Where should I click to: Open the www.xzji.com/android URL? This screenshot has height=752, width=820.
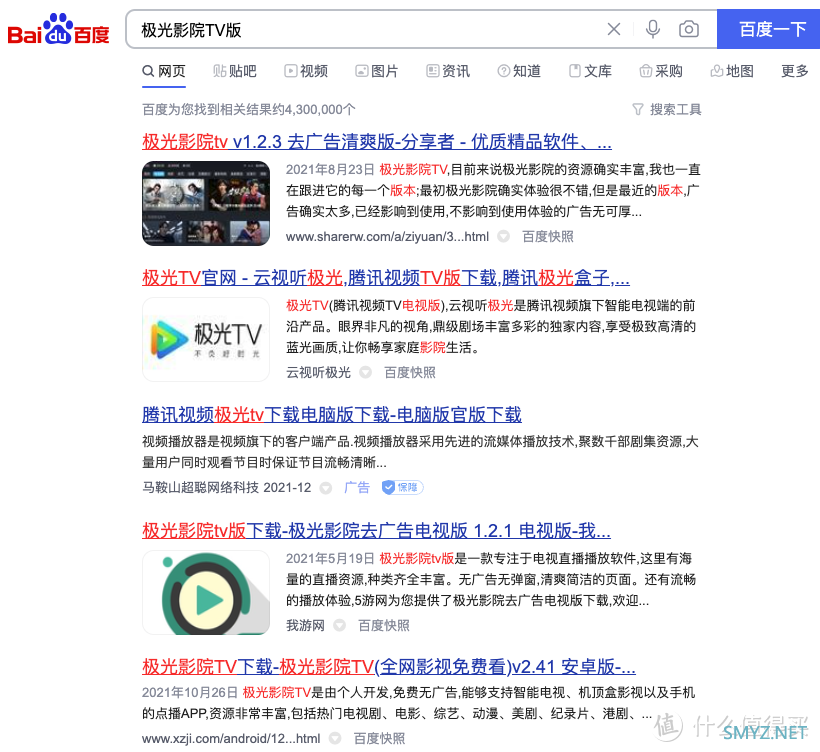231,738
